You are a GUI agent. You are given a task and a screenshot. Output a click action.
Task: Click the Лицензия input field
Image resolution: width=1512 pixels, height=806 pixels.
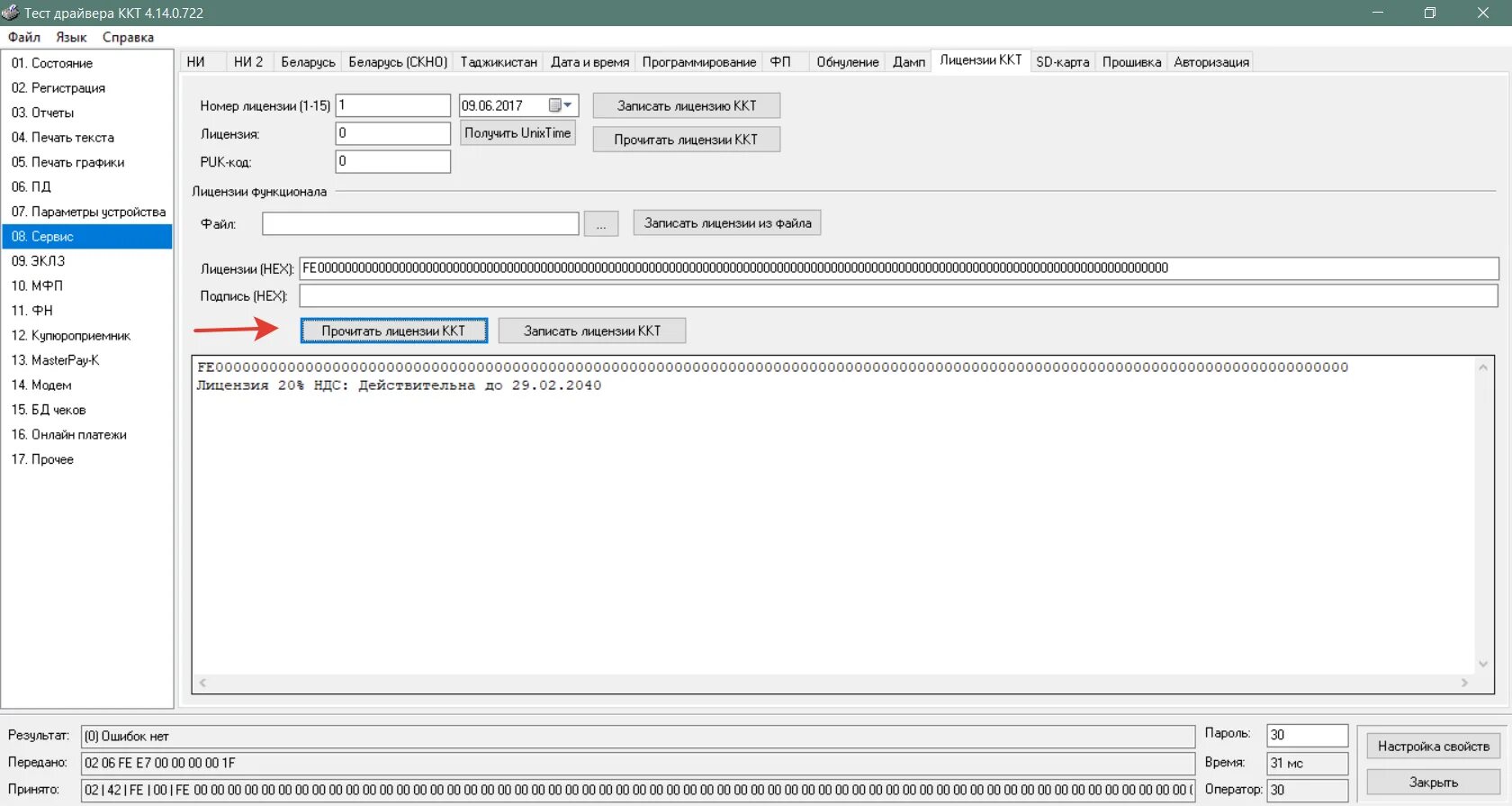(x=393, y=133)
